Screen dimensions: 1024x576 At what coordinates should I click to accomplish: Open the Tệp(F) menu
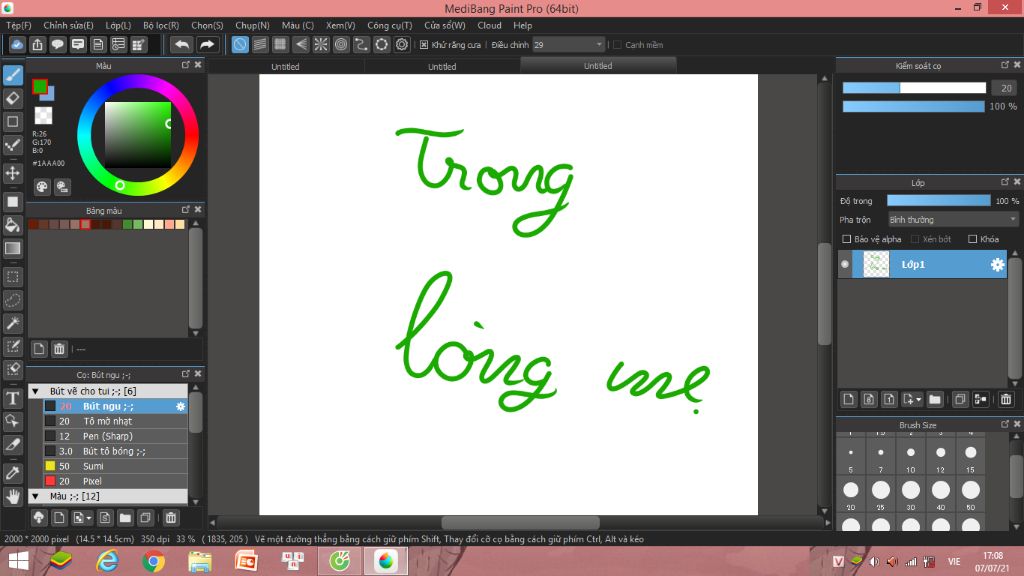click(18, 25)
